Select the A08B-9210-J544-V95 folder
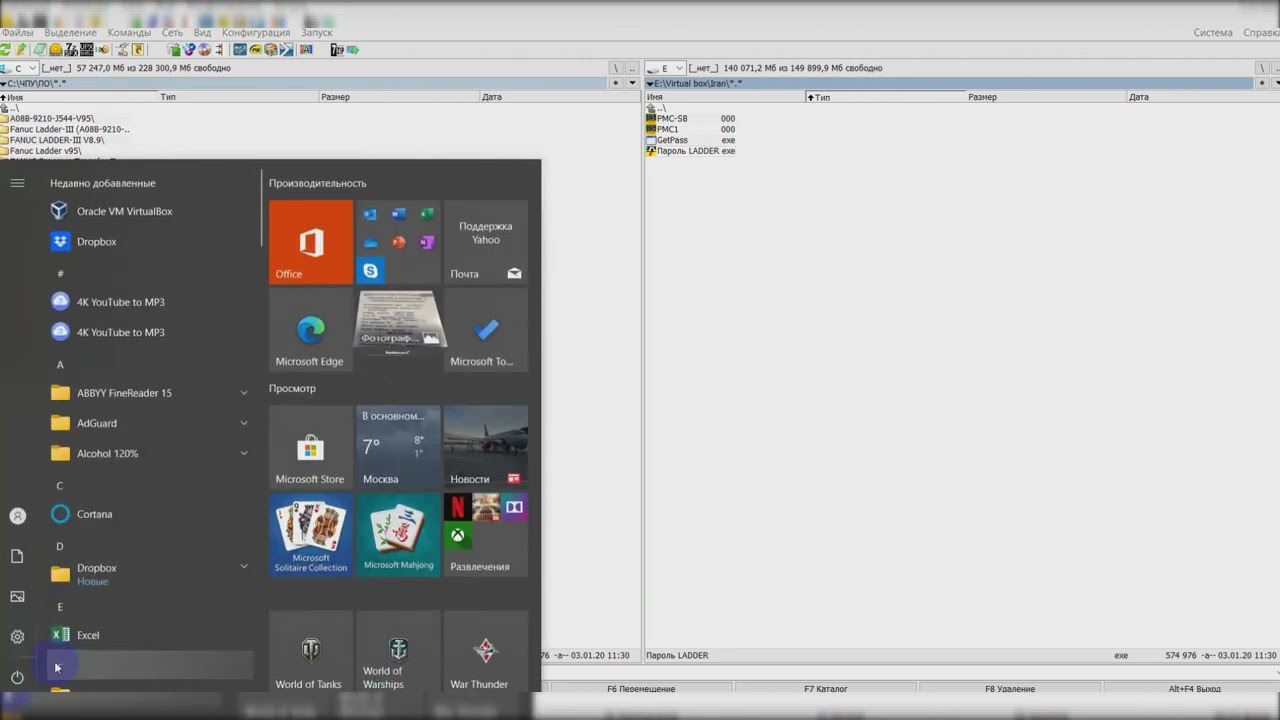This screenshot has height=720, width=1280. (48, 119)
